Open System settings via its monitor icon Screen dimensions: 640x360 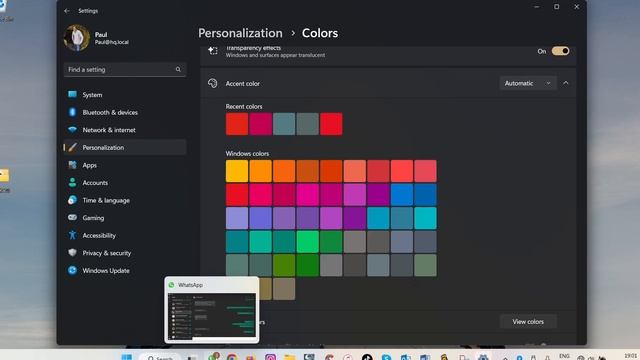(72, 95)
